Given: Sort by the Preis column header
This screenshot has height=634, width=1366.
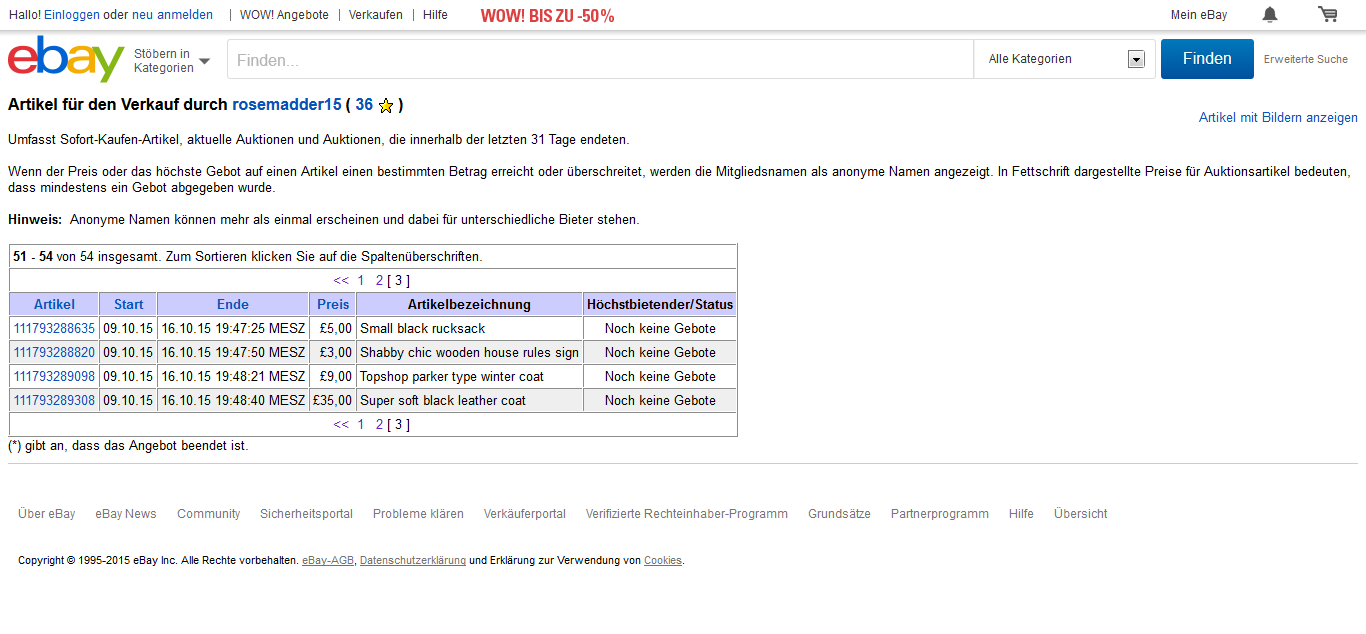Looking at the screenshot, I should 333,304.
